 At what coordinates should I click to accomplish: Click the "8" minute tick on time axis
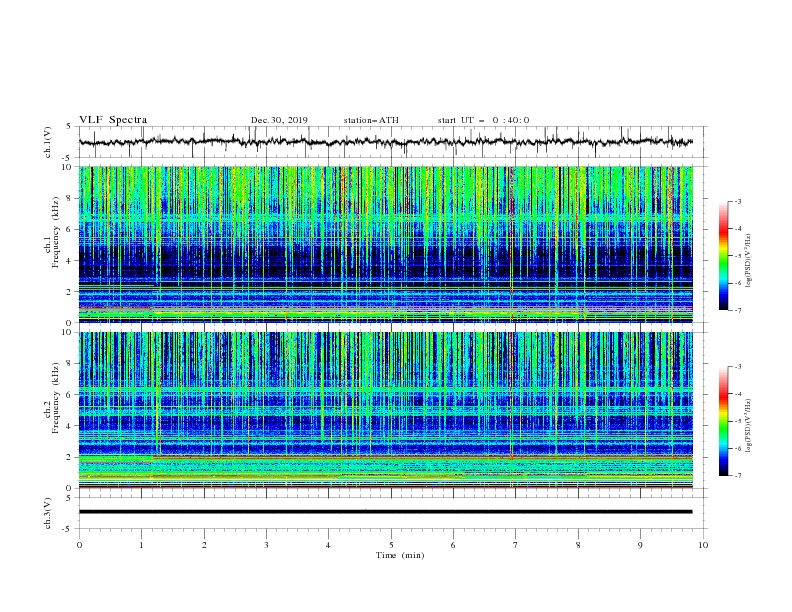578,545
